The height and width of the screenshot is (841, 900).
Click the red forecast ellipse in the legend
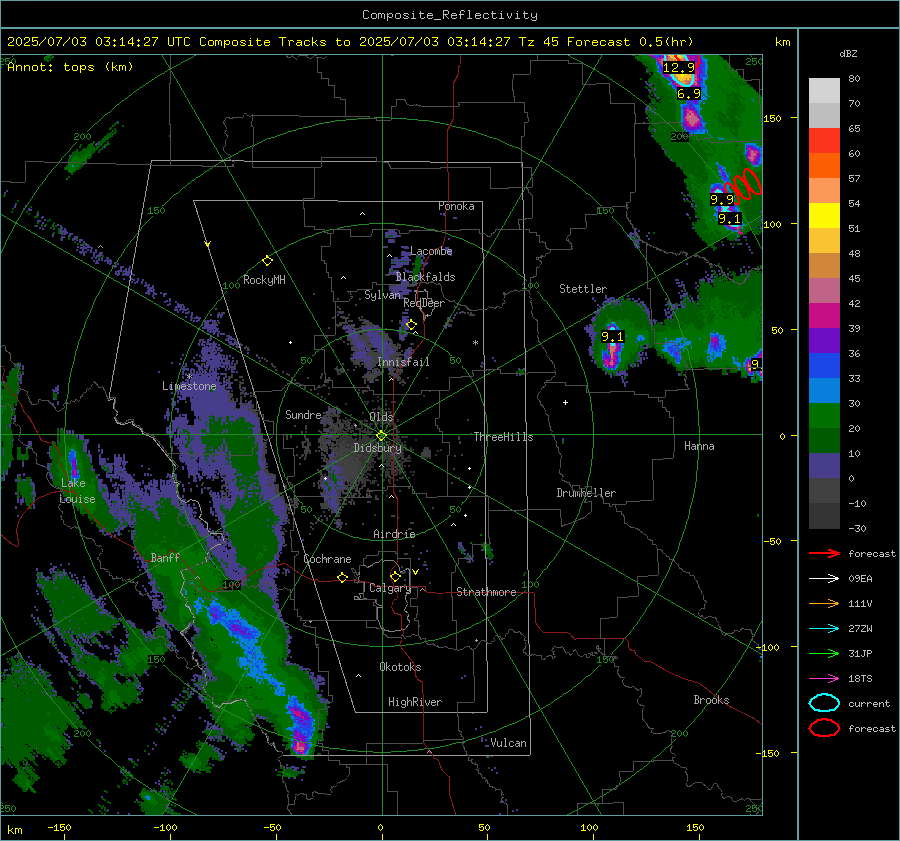click(824, 728)
